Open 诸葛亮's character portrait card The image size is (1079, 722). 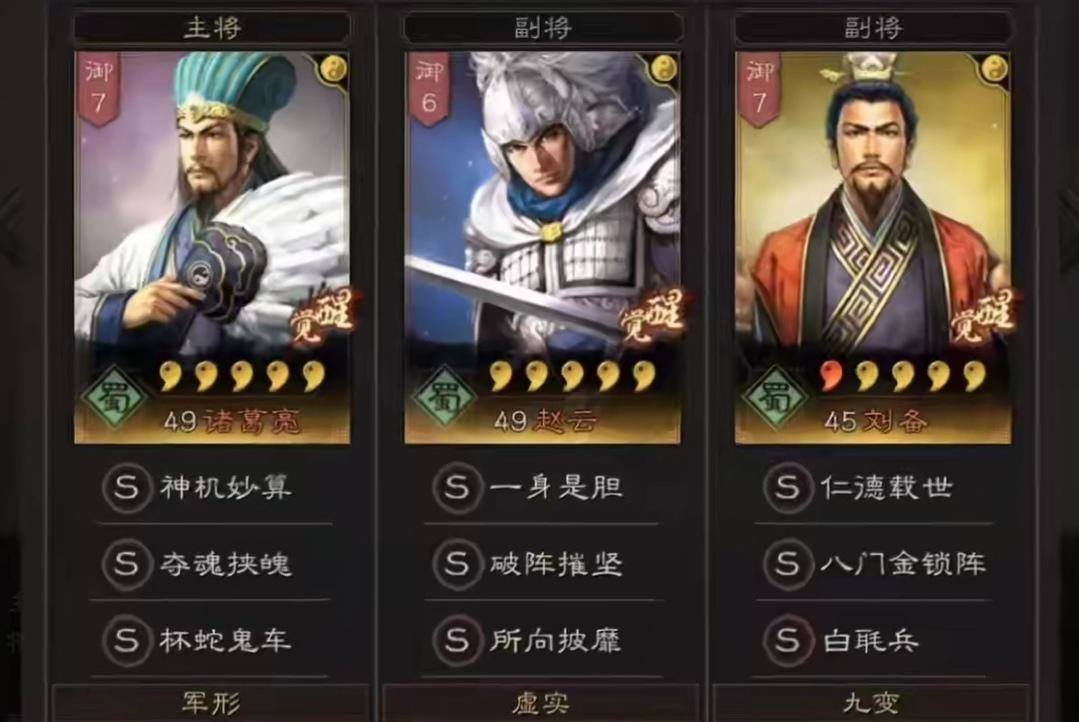[x=212, y=248]
